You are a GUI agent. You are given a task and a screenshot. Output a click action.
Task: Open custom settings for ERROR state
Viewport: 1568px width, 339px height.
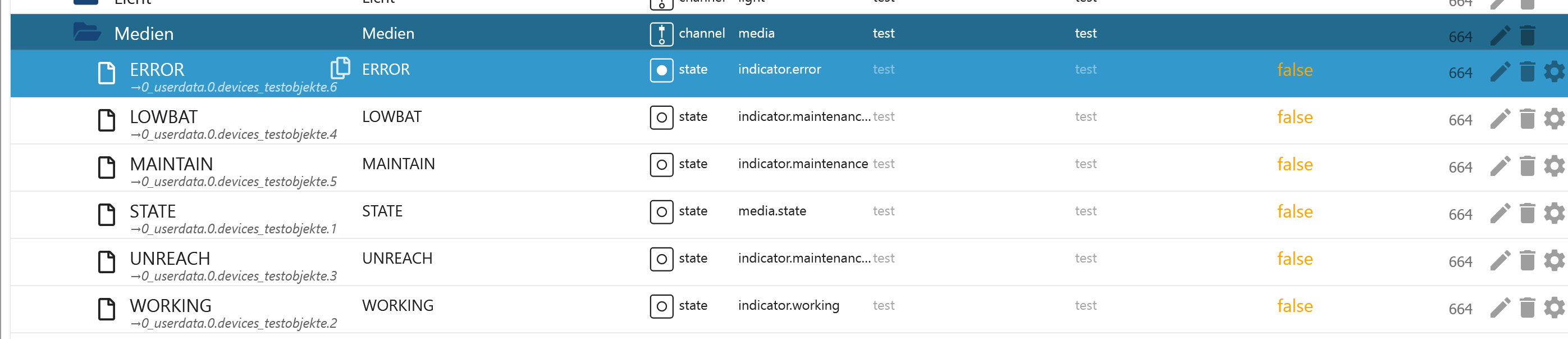[1554, 71]
